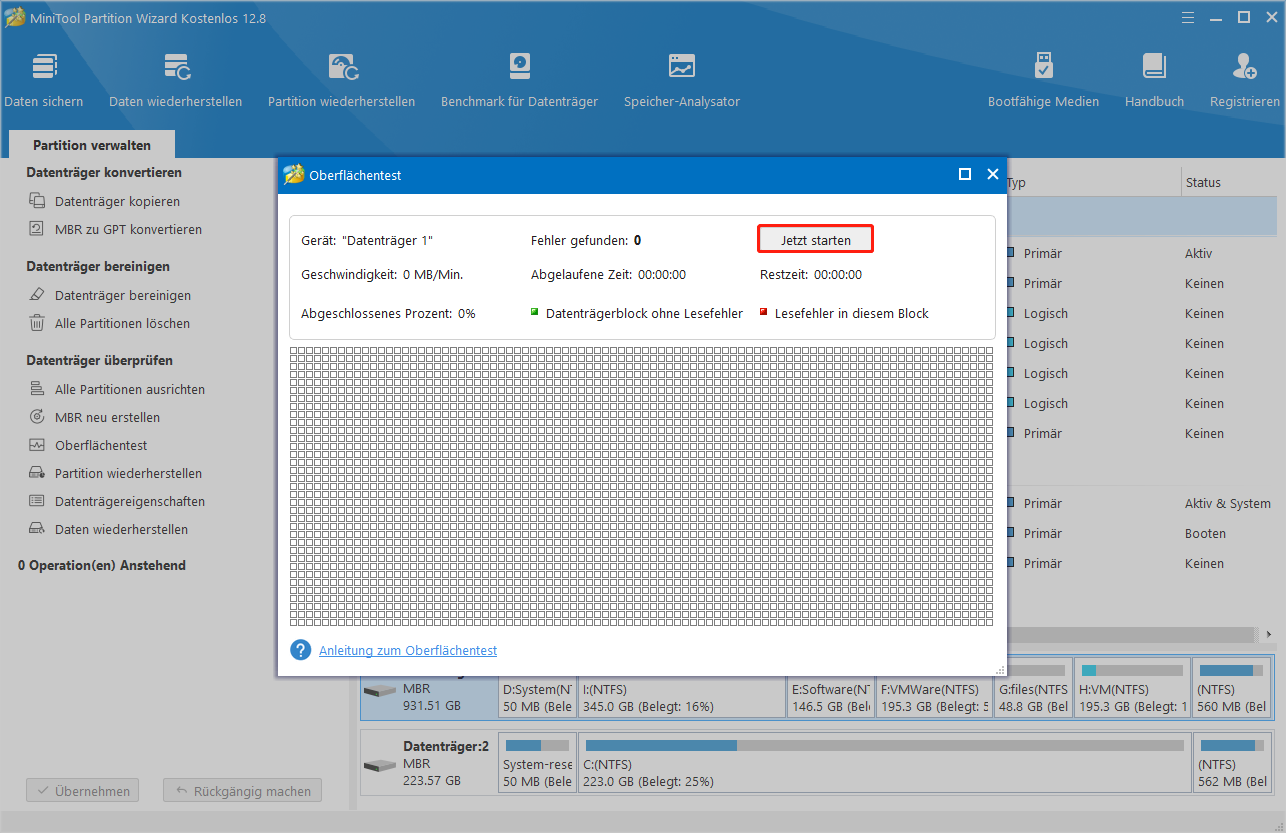Switch to Partition verwalten tab
Viewport: 1286px width, 833px height.
click(92, 145)
